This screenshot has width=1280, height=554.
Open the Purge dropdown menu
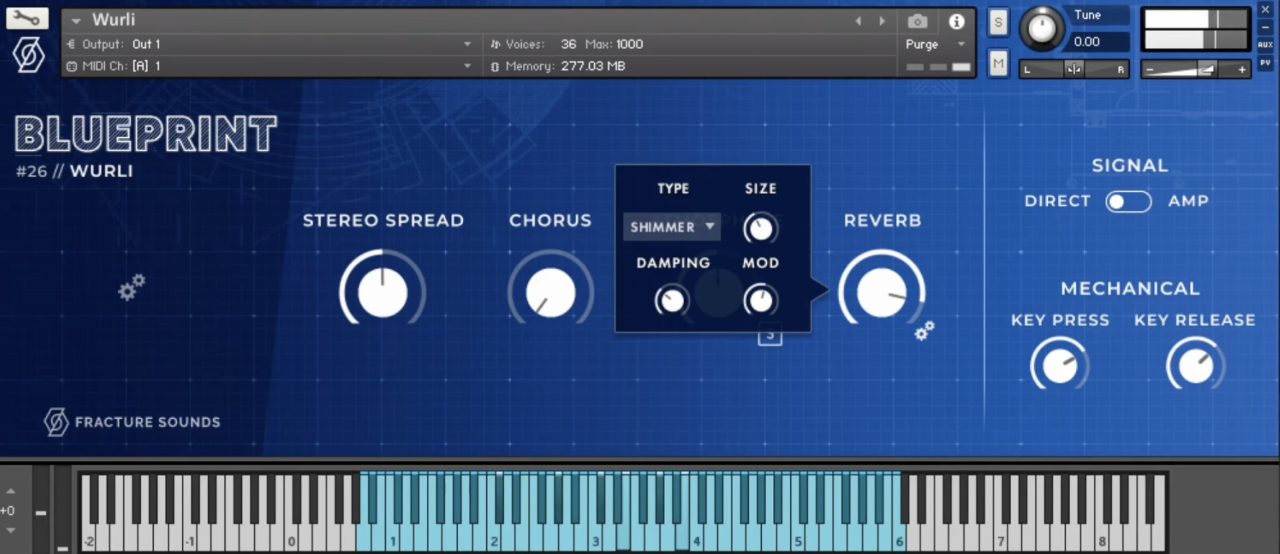point(937,44)
